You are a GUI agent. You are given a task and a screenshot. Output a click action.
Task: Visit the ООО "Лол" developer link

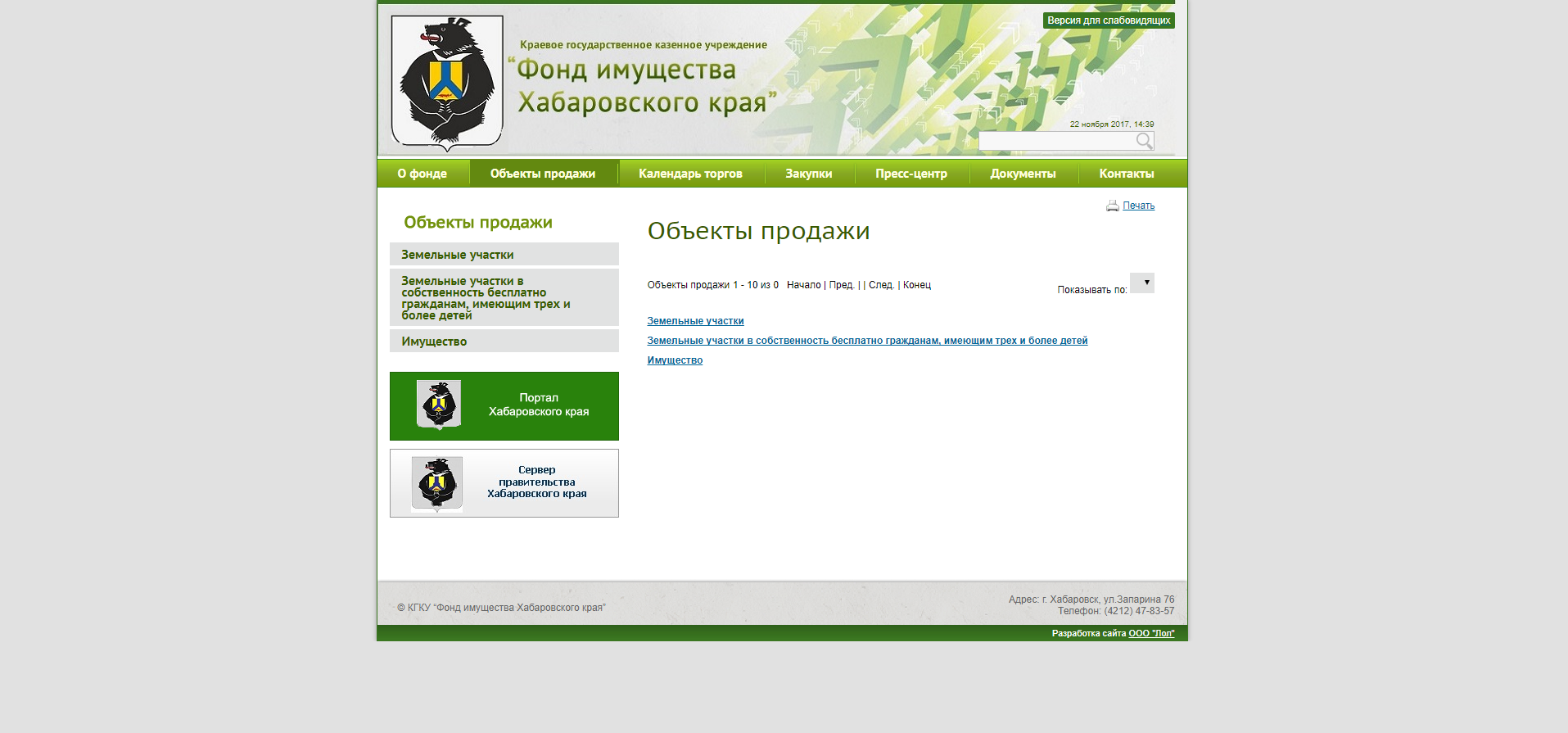click(x=1151, y=633)
